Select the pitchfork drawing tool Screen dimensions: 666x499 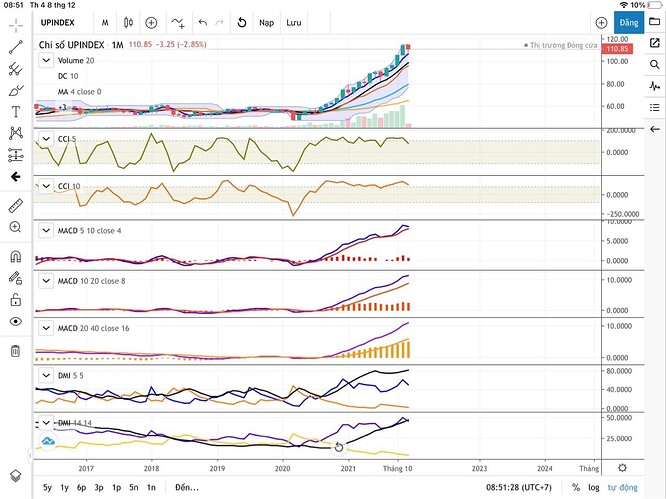[16, 69]
